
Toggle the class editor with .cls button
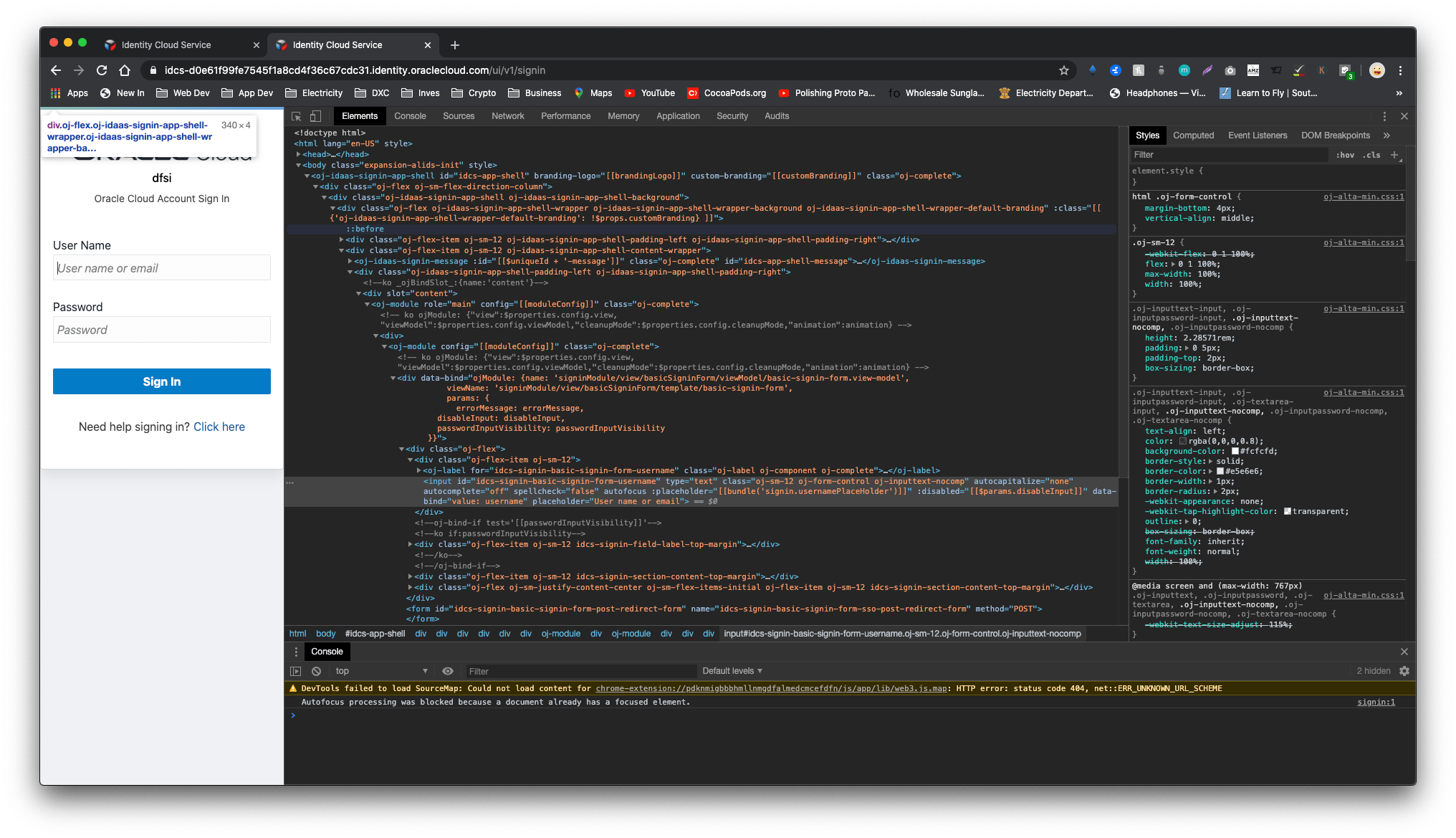[x=1371, y=155]
